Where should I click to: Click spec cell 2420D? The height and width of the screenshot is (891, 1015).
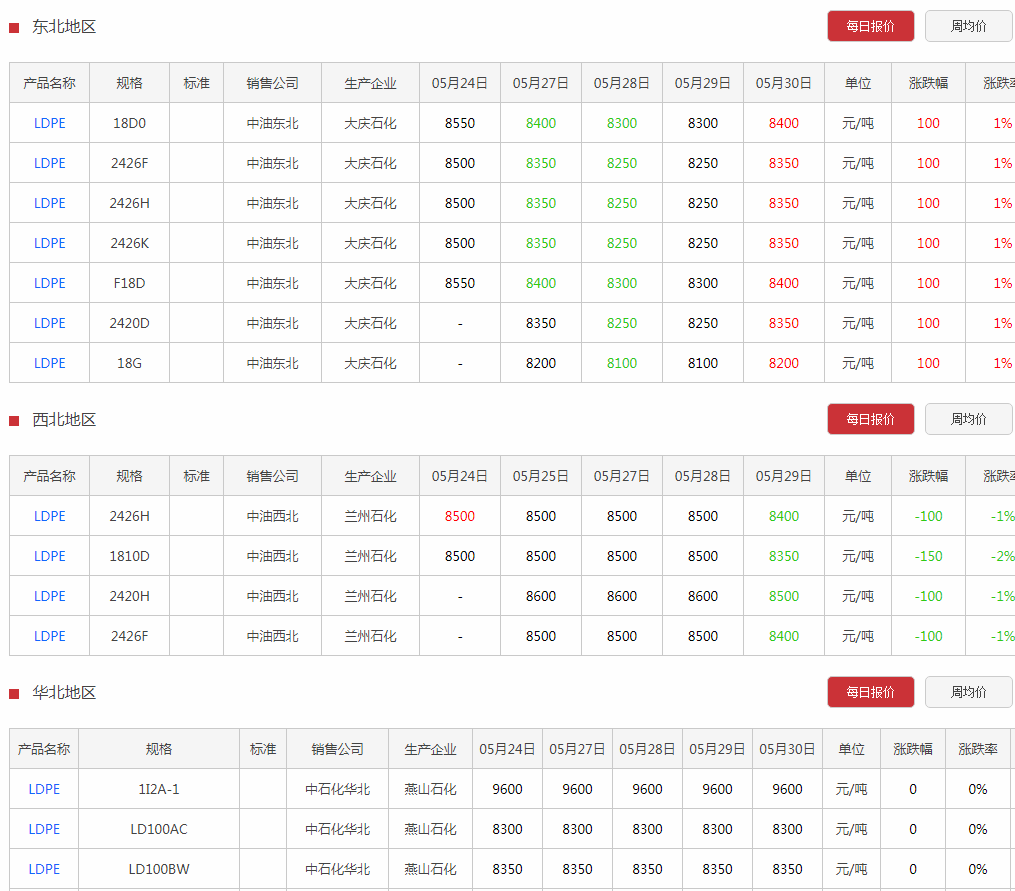129,324
